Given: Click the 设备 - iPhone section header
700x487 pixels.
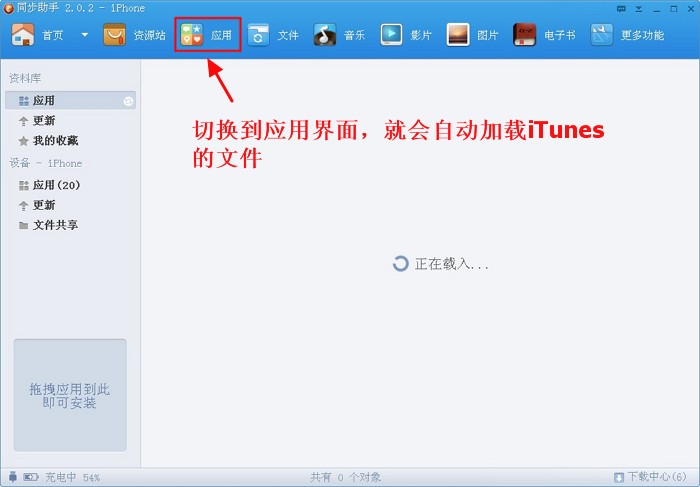Looking at the screenshot, I should 46,163.
